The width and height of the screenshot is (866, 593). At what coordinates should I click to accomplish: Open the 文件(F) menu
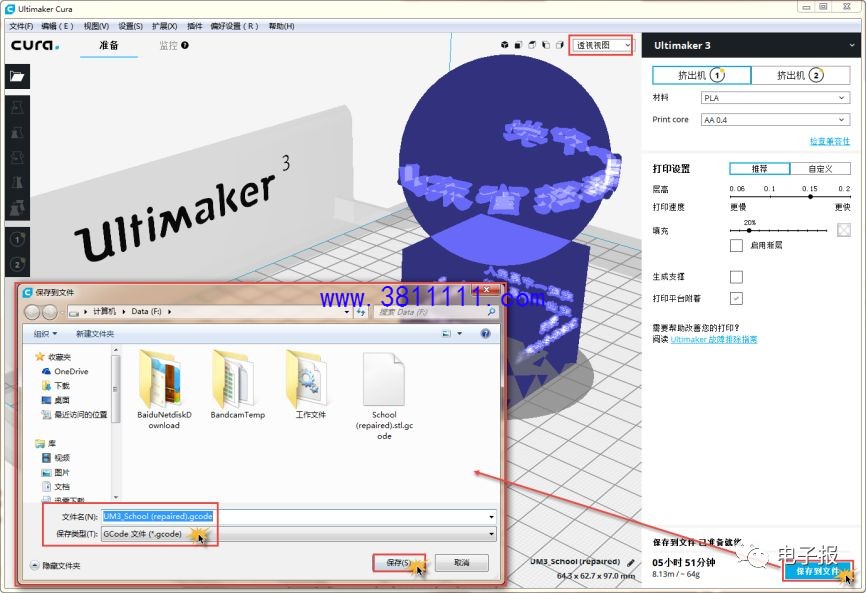(x=21, y=26)
